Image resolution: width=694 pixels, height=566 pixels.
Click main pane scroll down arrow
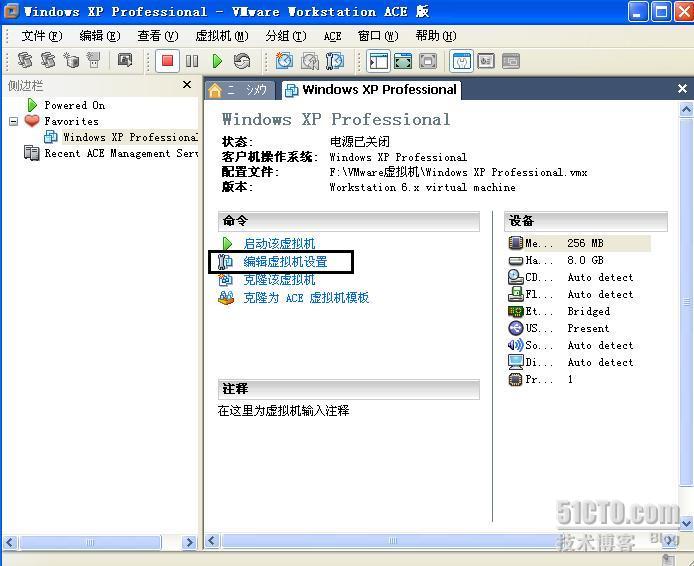[x=686, y=523]
